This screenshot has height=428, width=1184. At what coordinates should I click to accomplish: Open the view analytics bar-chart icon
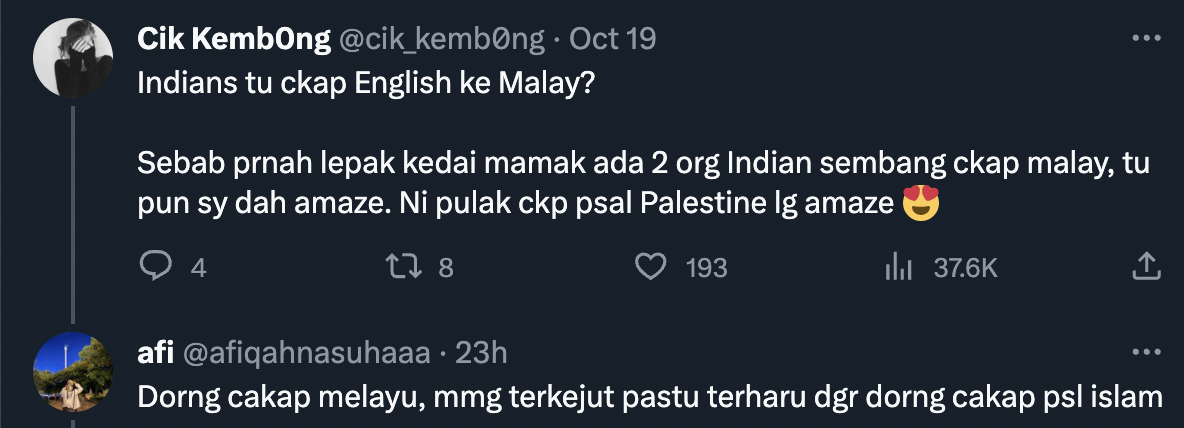point(898,266)
